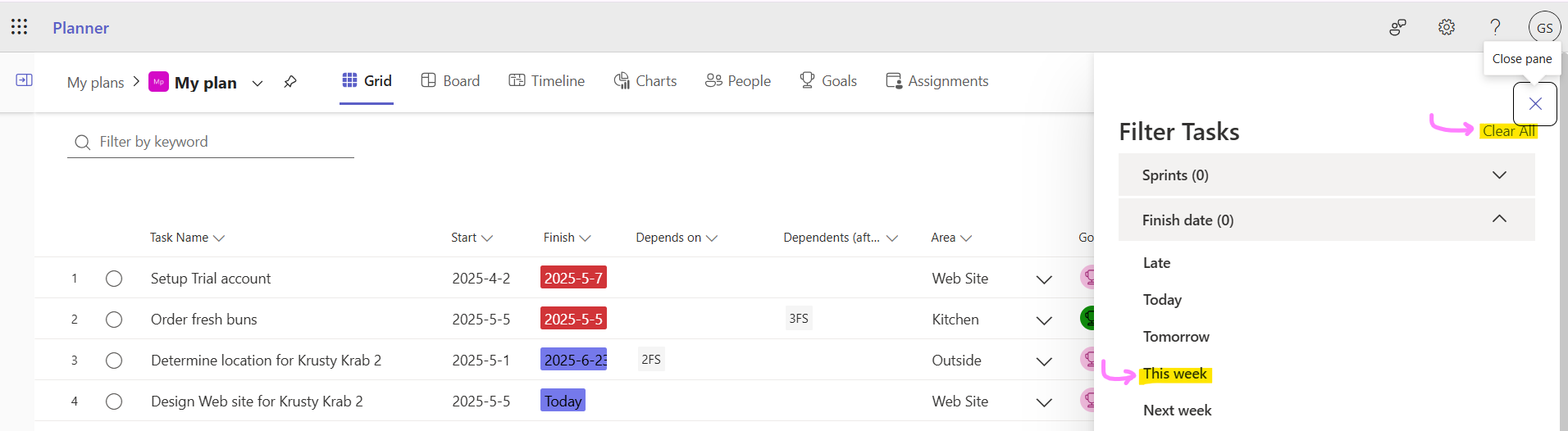Viewport: 1568px width, 431px height.
Task: Click the blue Today finish date badge
Action: coord(563,401)
